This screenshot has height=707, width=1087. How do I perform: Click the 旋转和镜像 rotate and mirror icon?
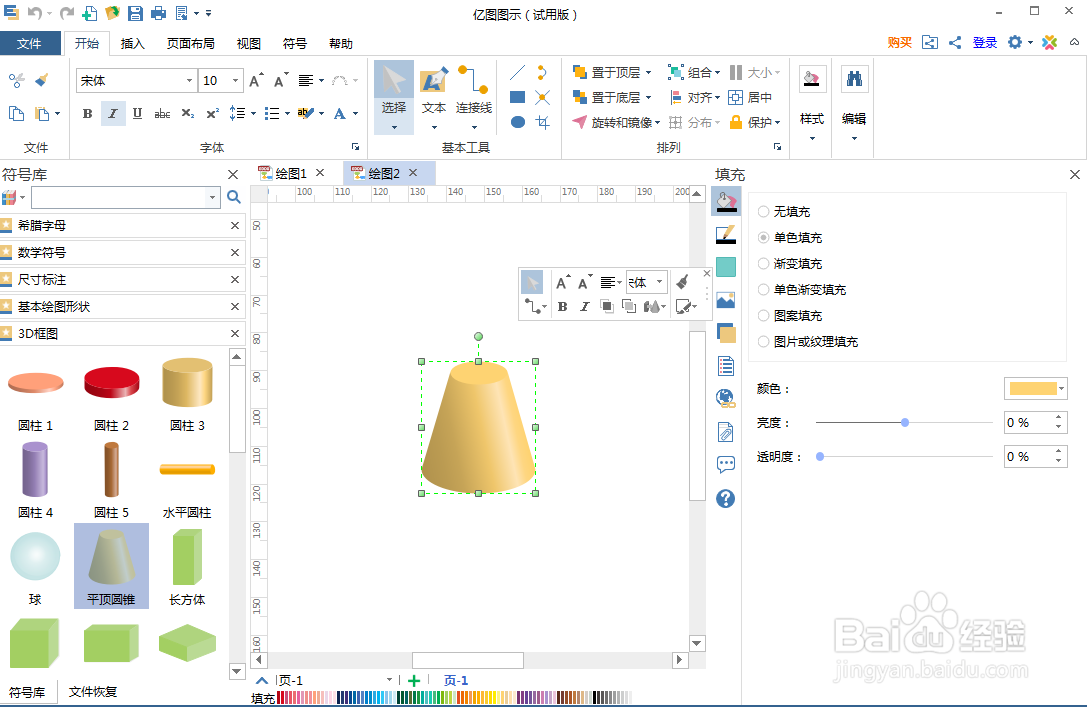point(580,122)
